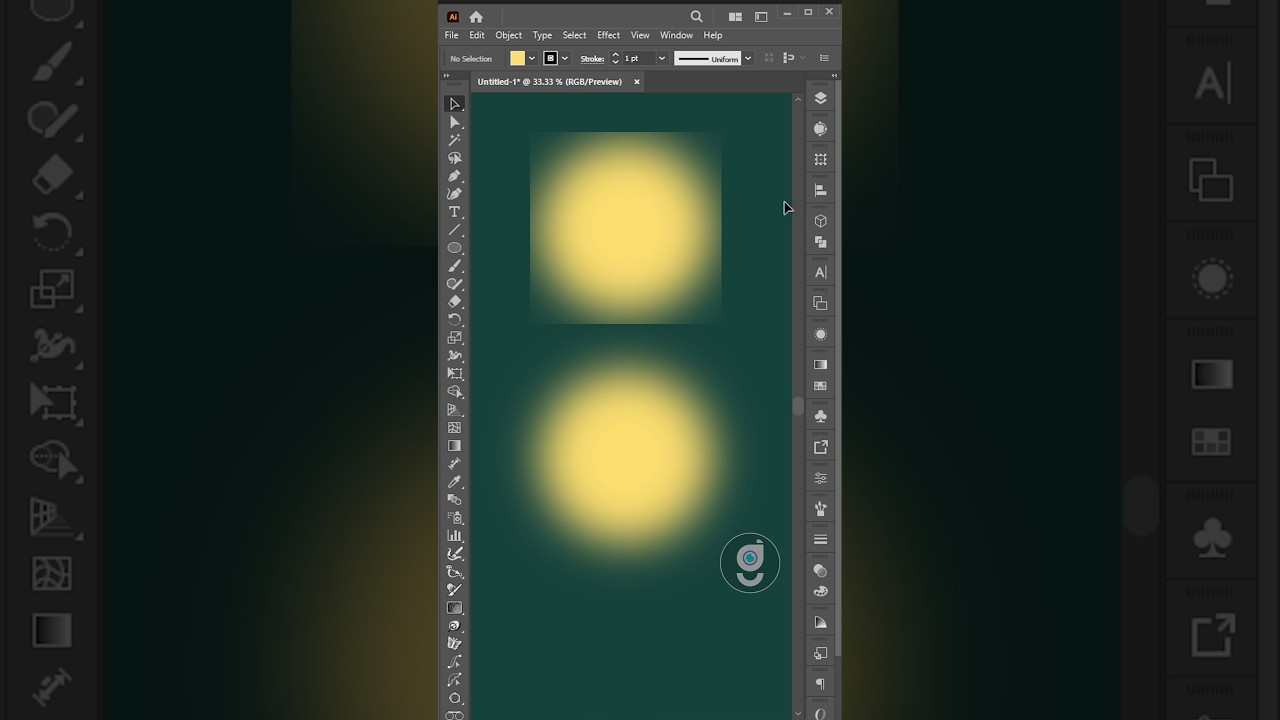
Task: Select the Rotate tool
Action: coord(454,320)
